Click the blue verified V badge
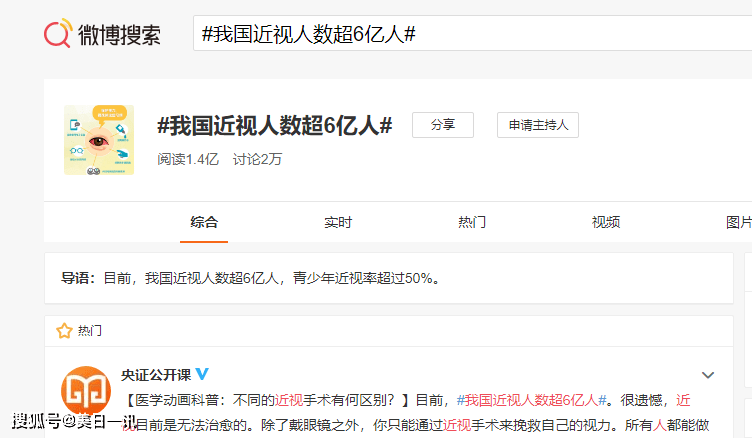The width and height of the screenshot is (752, 438). pyautogui.click(x=202, y=374)
